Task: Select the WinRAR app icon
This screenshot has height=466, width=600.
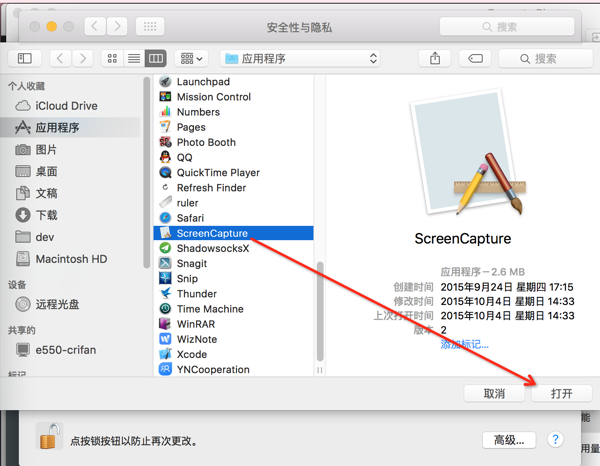Action: 165,324
